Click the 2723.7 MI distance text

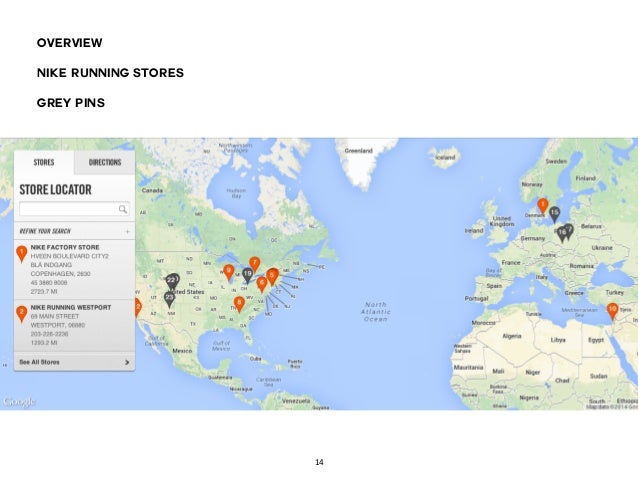click(x=44, y=292)
